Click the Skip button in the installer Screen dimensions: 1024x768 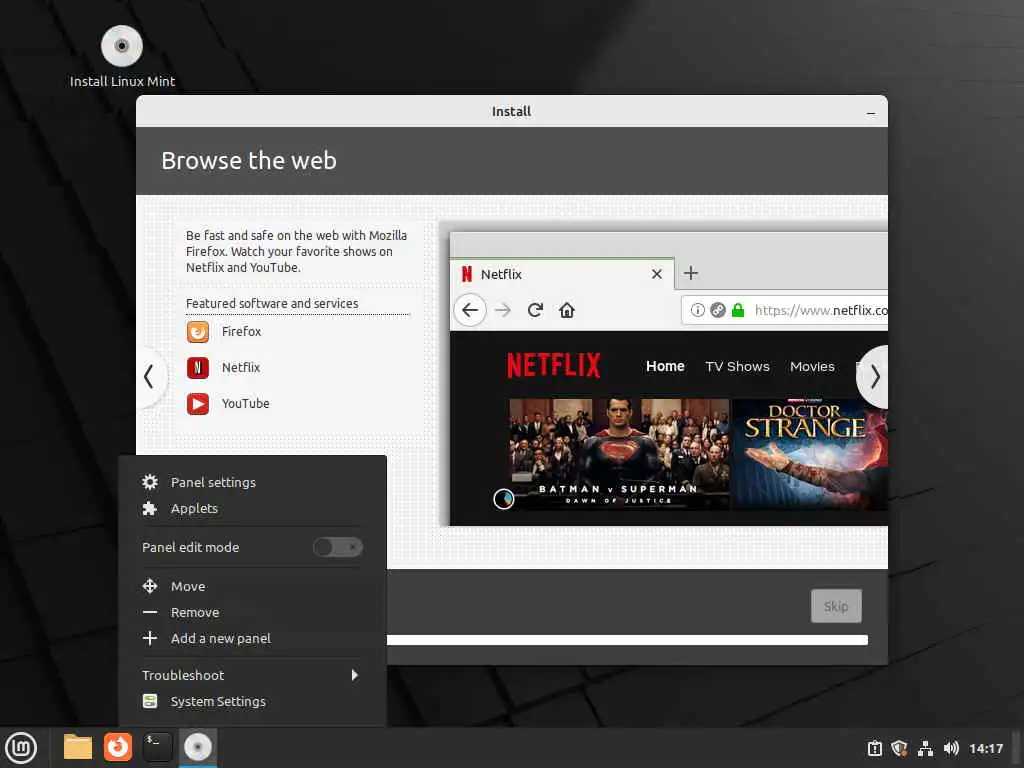(x=836, y=606)
